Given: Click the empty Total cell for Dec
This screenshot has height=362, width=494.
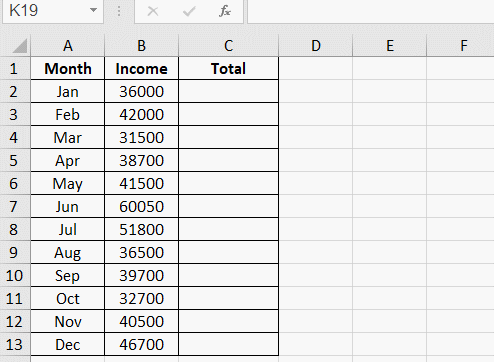Looking at the screenshot, I should 228,345.
